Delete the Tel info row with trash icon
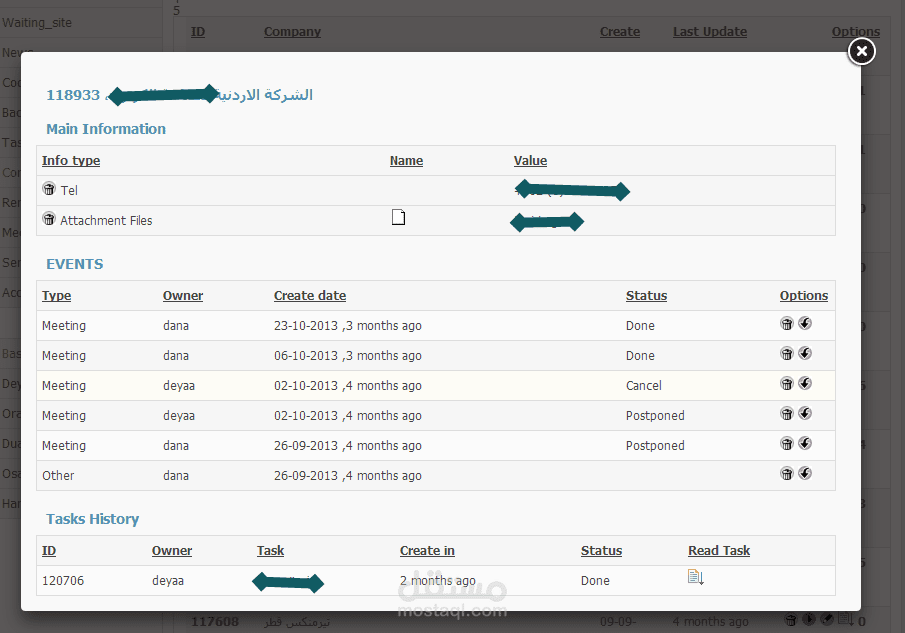905x633 pixels. [x=49, y=189]
